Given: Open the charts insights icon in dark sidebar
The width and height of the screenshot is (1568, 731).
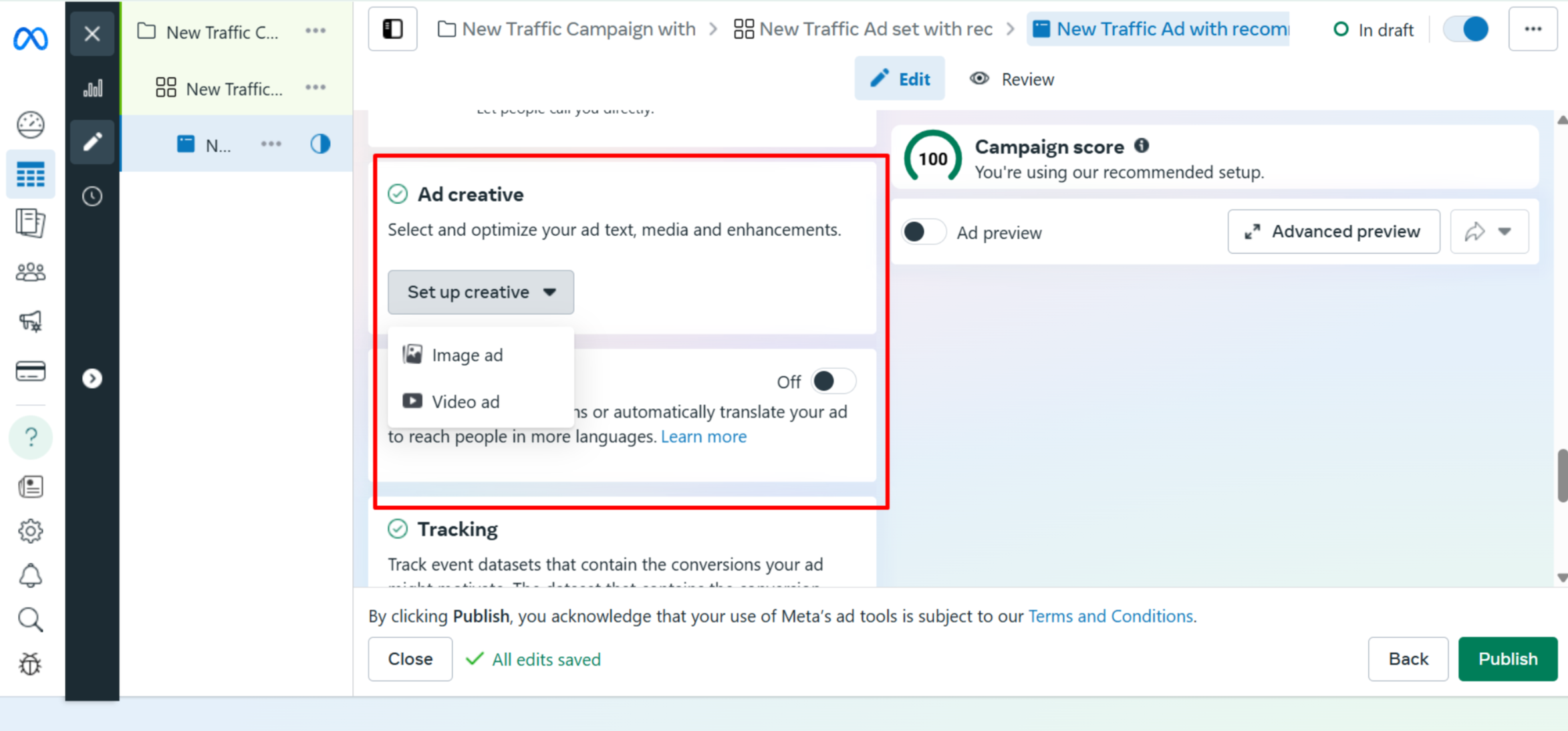Looking at the screenshot, I should [92, 88].
